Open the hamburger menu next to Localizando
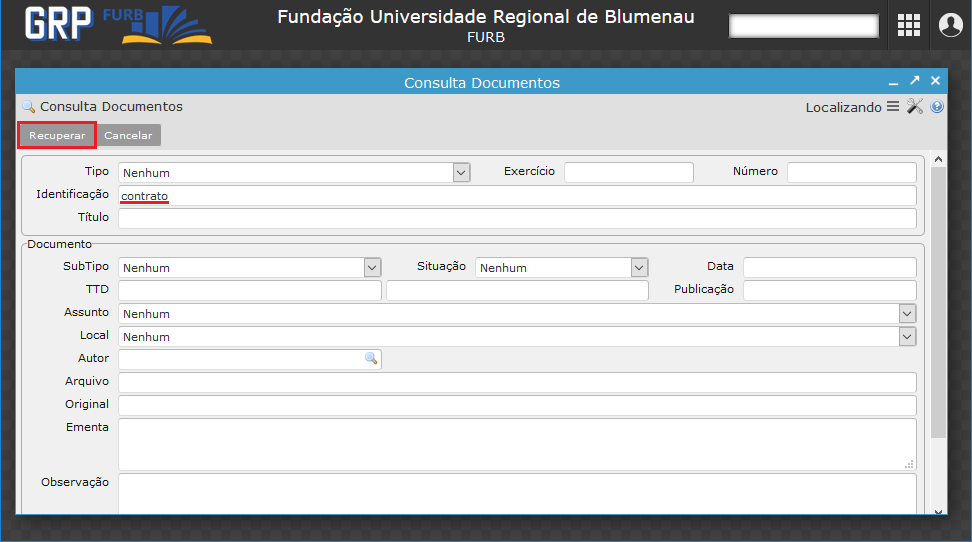This screenshot has height=542, width=972. click(x=892, y=107)
